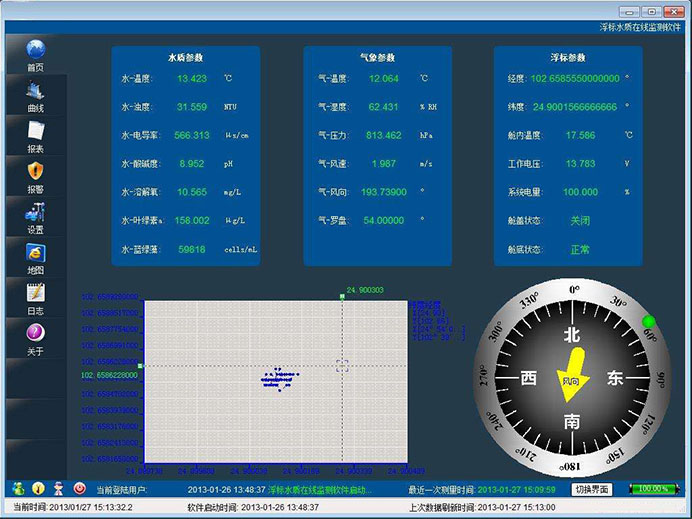The image size is (692, 519).
Task: Open the 首页 home globe icon
Action: point(36,51)
